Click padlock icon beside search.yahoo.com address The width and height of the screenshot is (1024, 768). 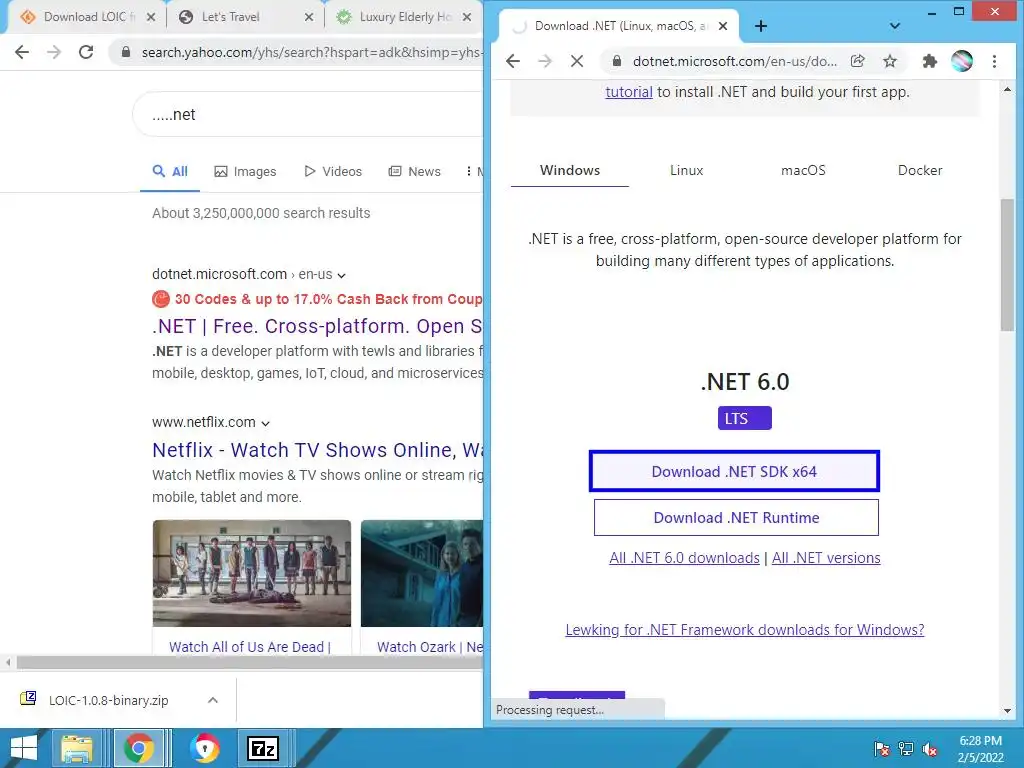pos(126,52)
